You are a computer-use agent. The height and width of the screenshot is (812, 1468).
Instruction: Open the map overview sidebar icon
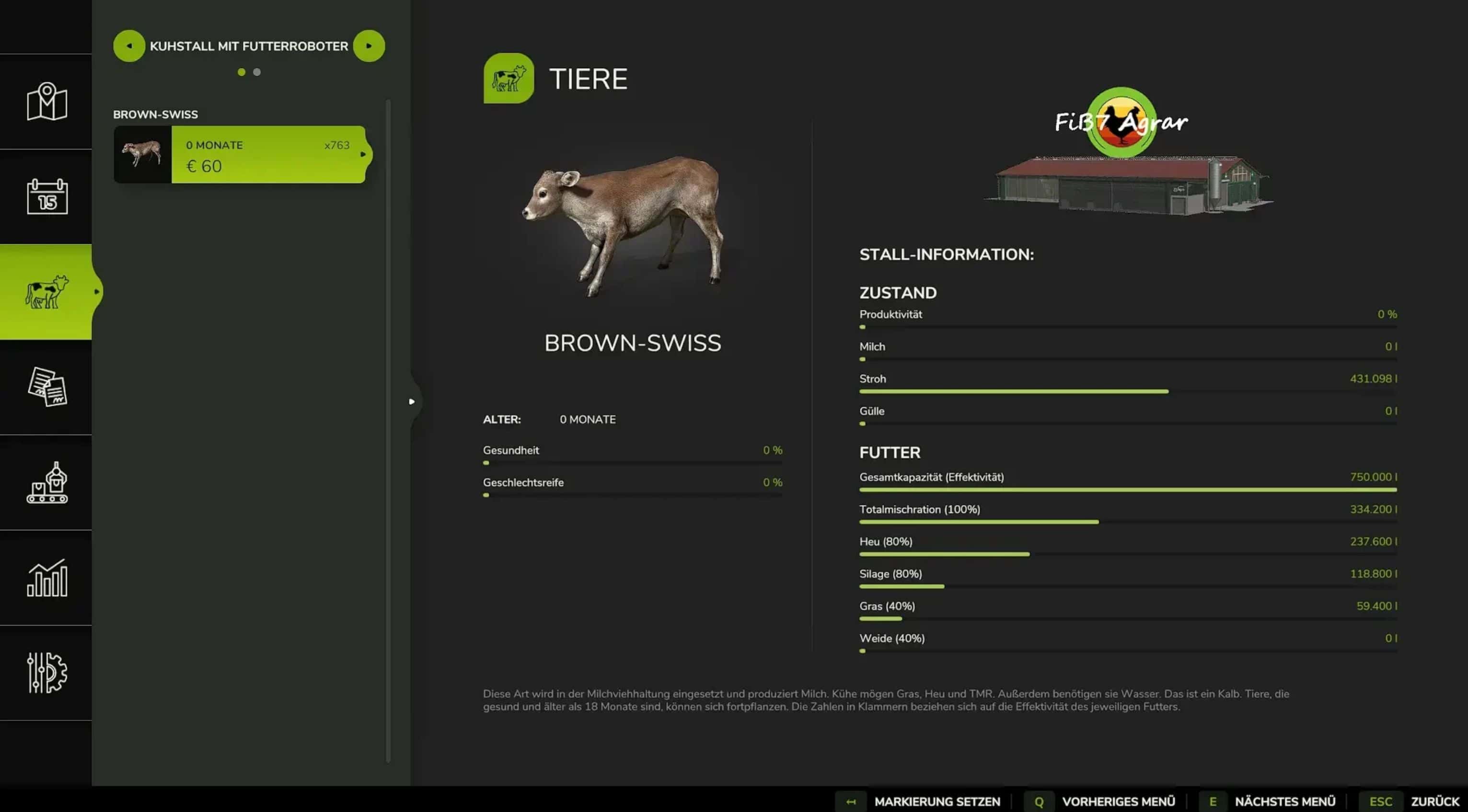pyautogui.click(x=47, y=102)
